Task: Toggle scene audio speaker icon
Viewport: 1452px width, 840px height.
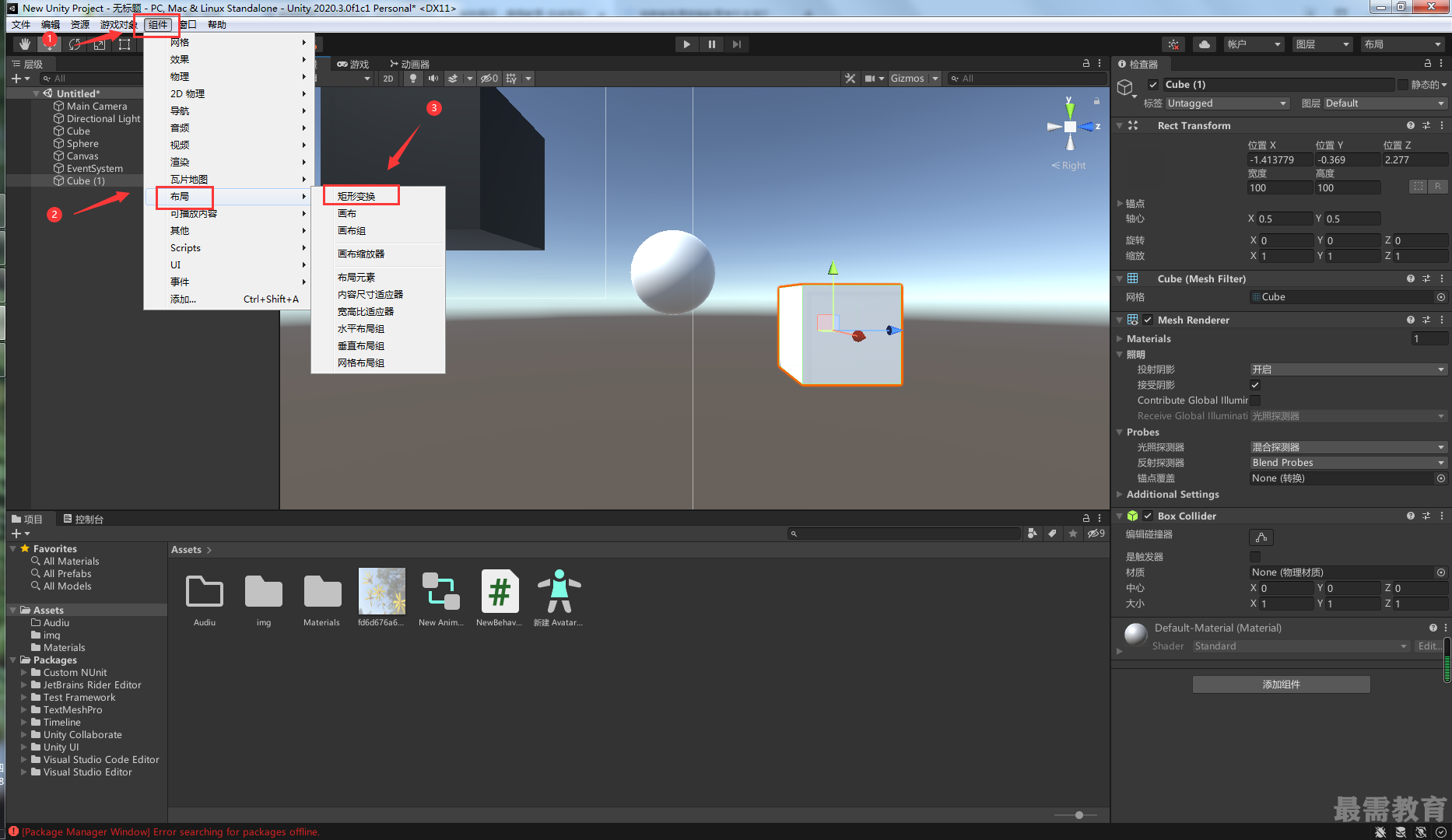Action: 433,79
